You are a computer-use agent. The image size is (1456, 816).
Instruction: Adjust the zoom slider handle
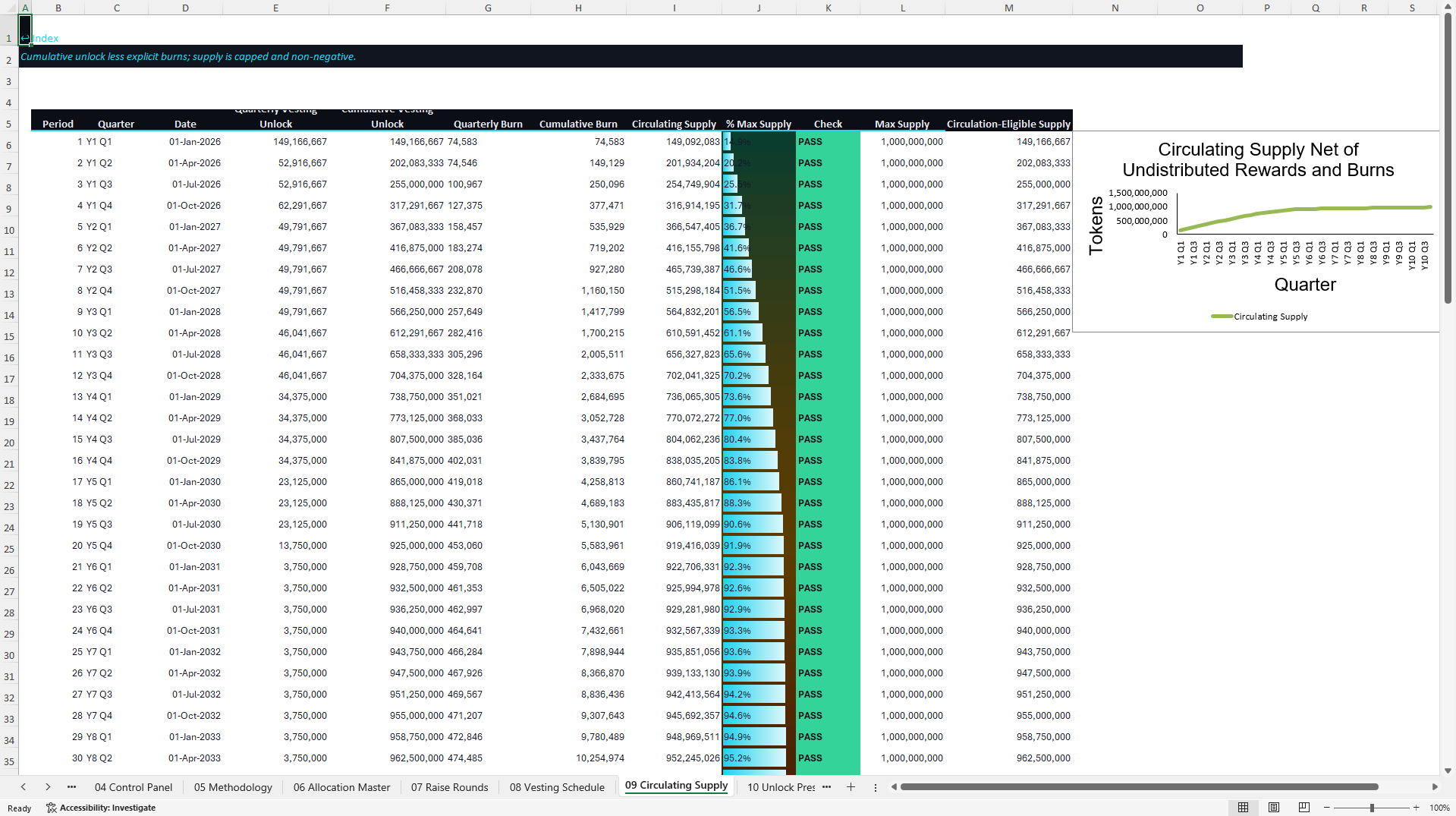pos(1372,808)
